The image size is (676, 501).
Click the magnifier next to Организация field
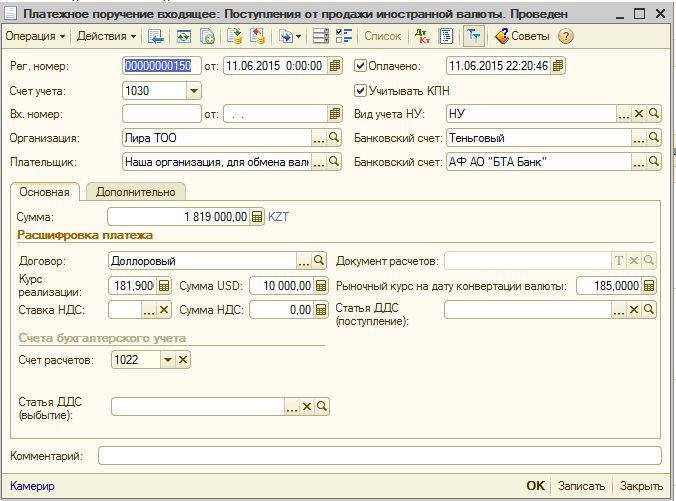[x=334, y=138]
